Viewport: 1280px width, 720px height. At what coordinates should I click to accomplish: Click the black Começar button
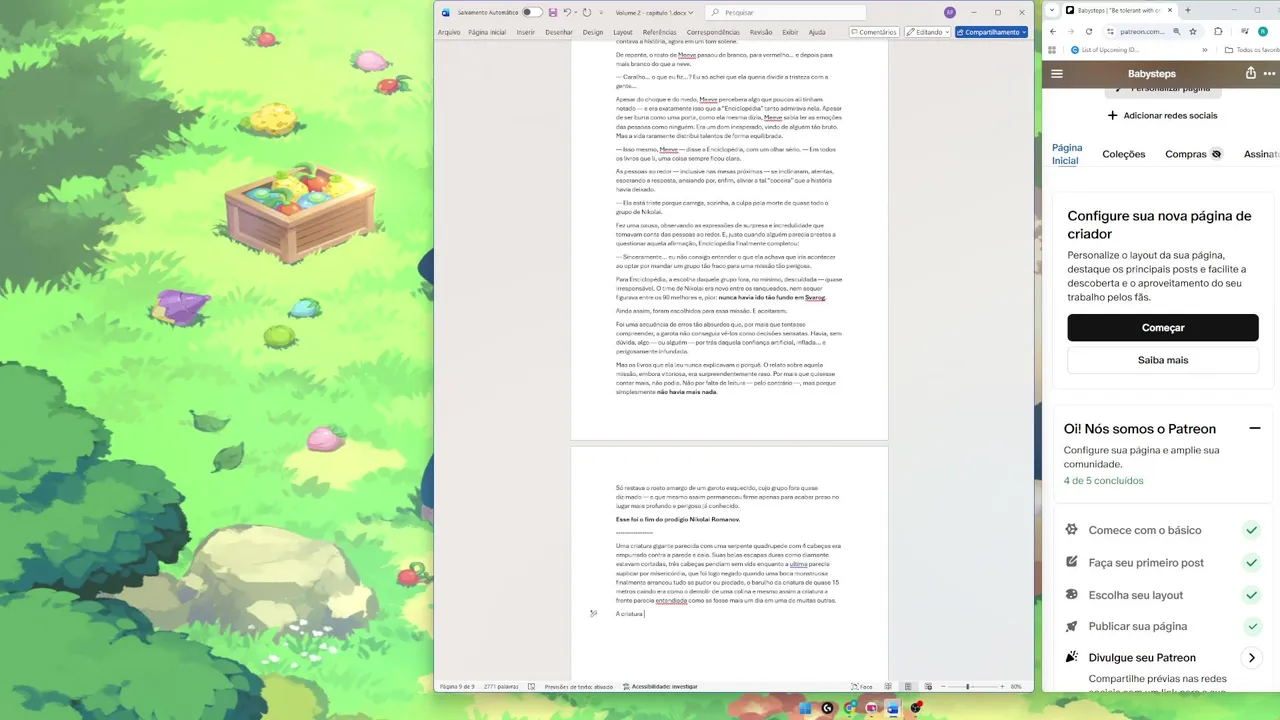[x=1163, y=328]
